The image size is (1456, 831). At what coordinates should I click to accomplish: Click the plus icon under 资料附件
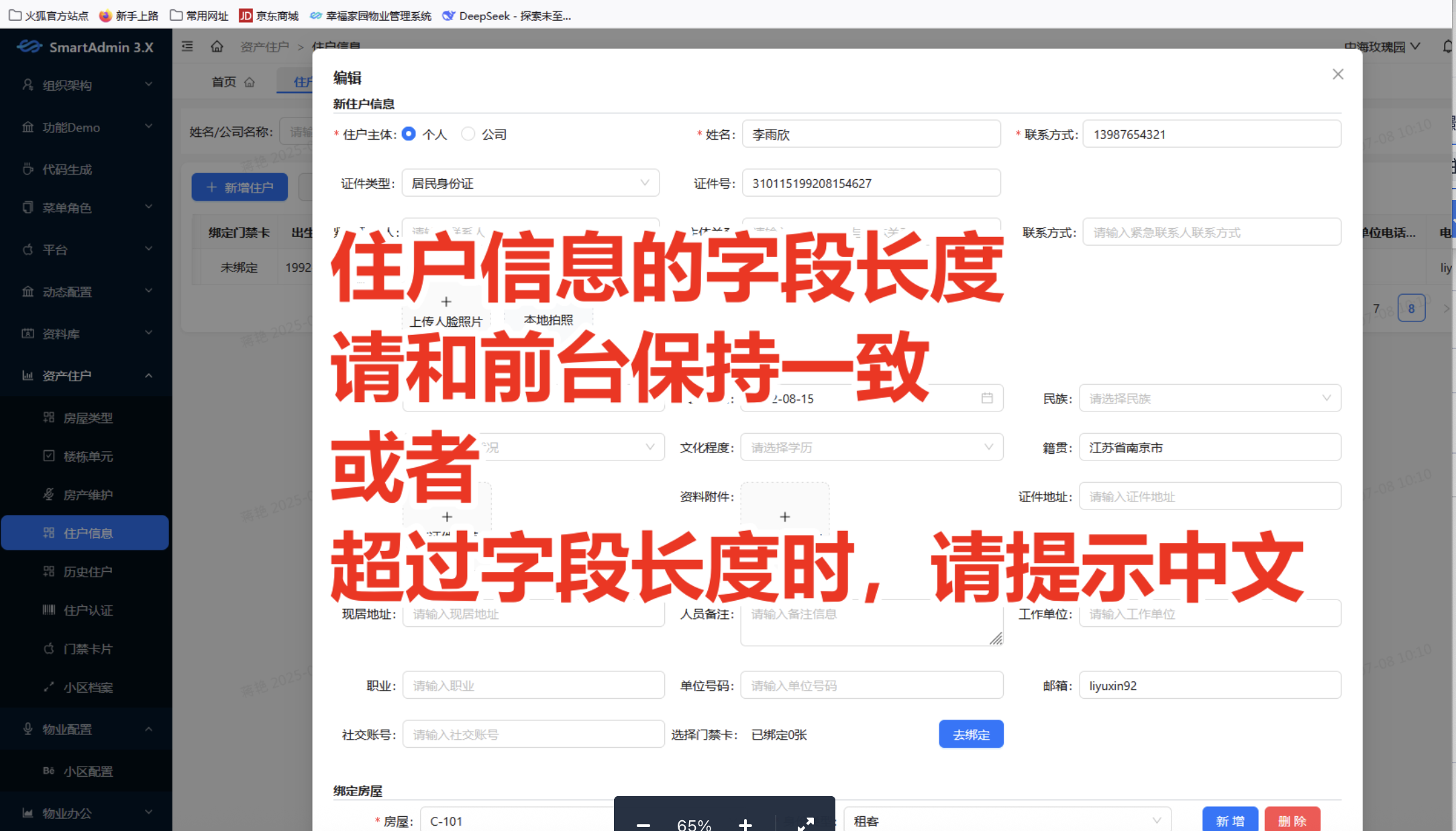click(x=784, y=517)
